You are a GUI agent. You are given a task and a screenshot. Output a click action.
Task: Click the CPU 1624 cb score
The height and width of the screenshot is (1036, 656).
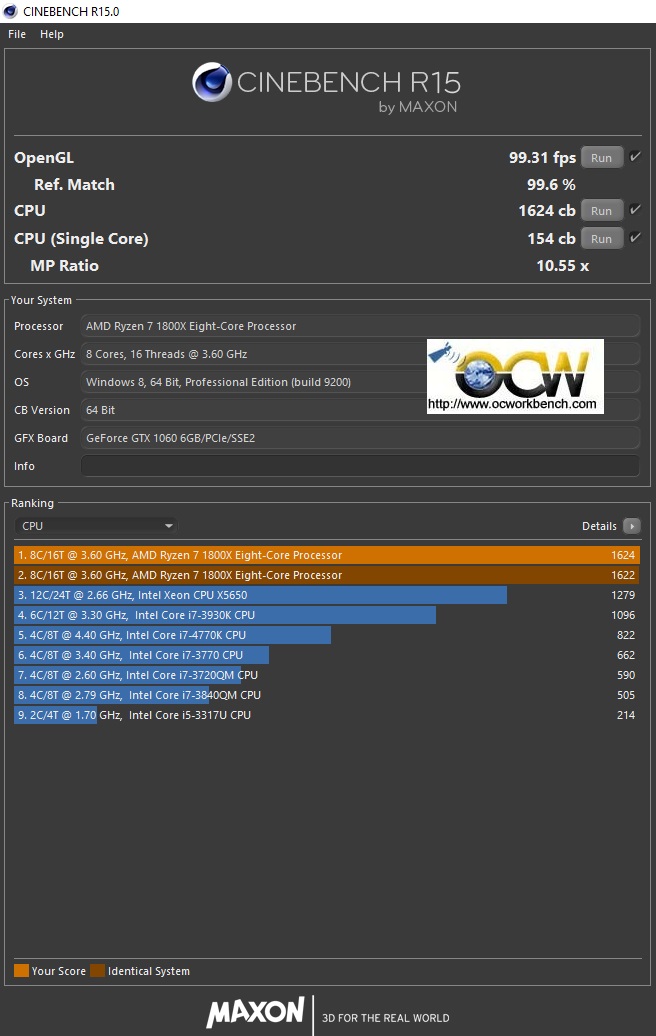point(547,211)
